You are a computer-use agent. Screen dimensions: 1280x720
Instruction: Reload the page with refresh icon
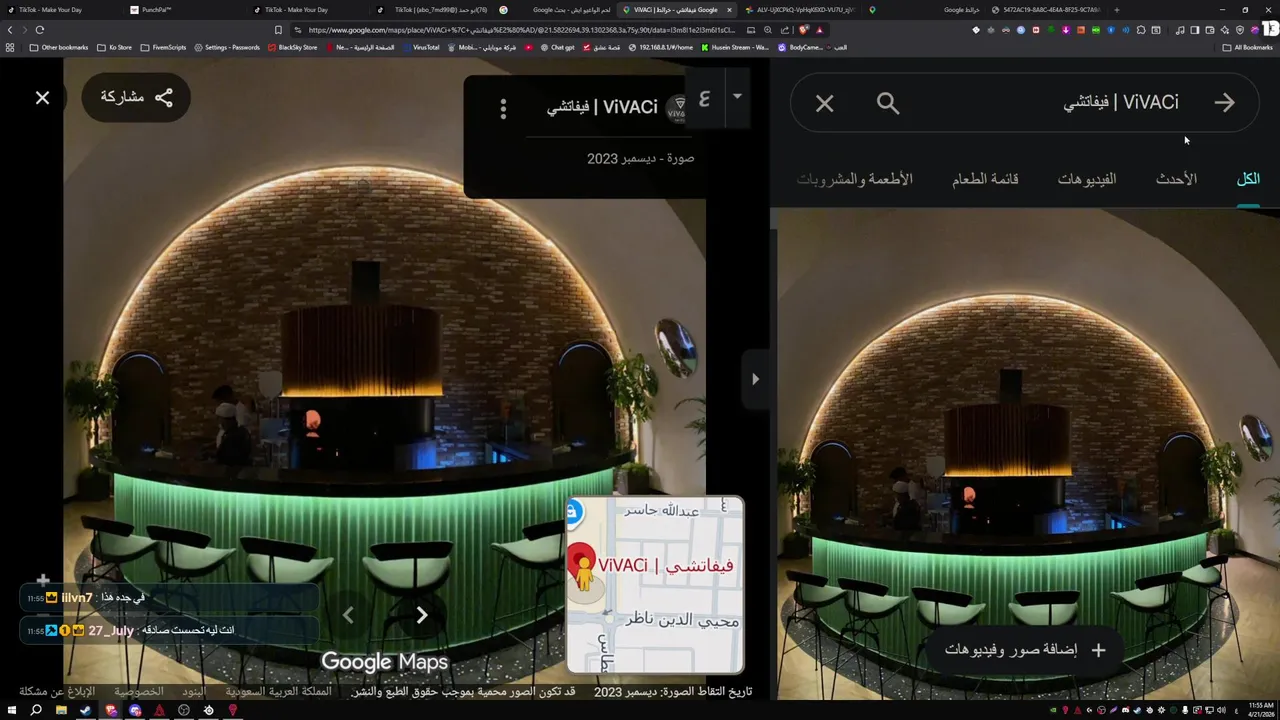40,30
